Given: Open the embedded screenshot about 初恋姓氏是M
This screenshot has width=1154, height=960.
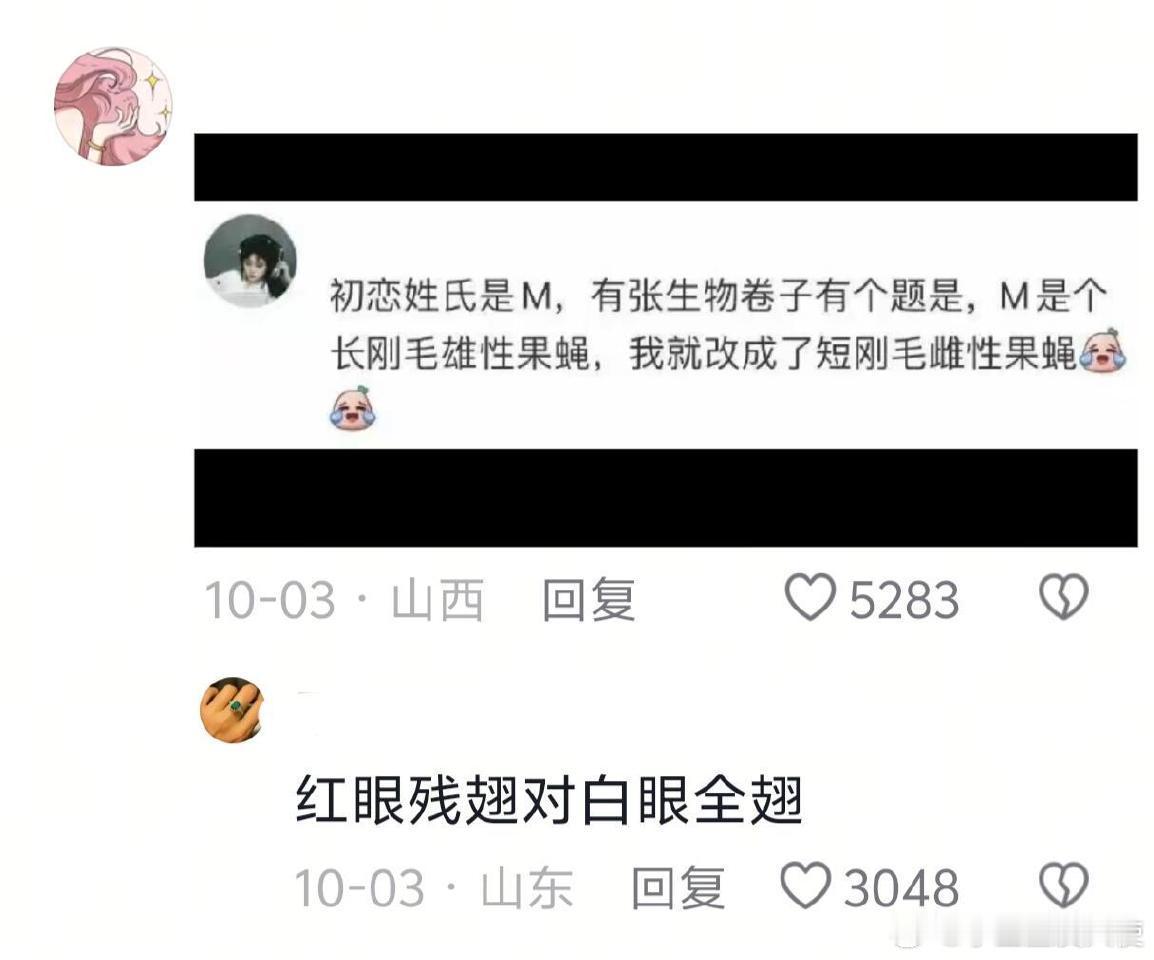Looking at the screenshot, I should [666, 325].
